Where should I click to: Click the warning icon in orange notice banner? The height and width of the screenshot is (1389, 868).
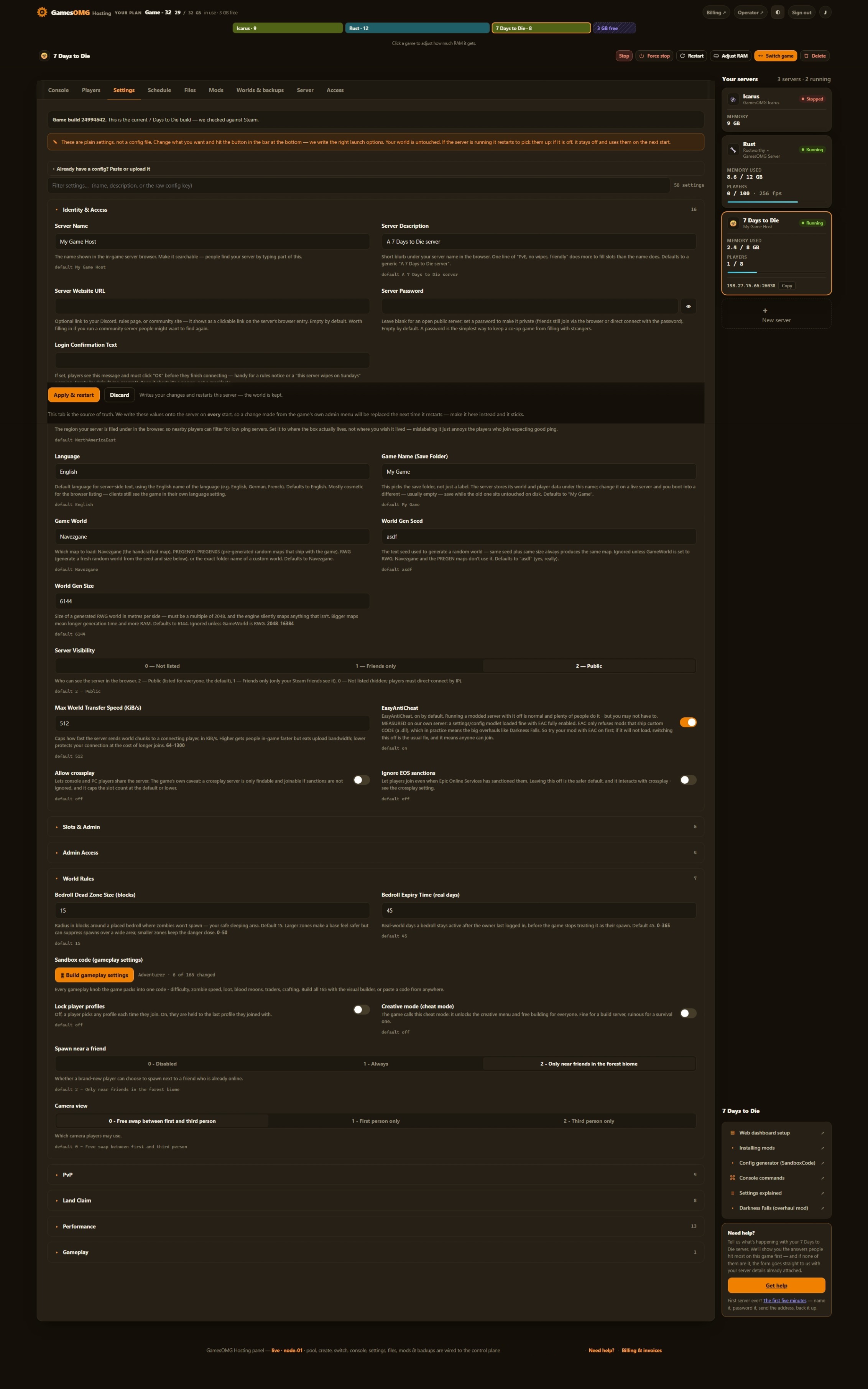click(x=55, y=142)
